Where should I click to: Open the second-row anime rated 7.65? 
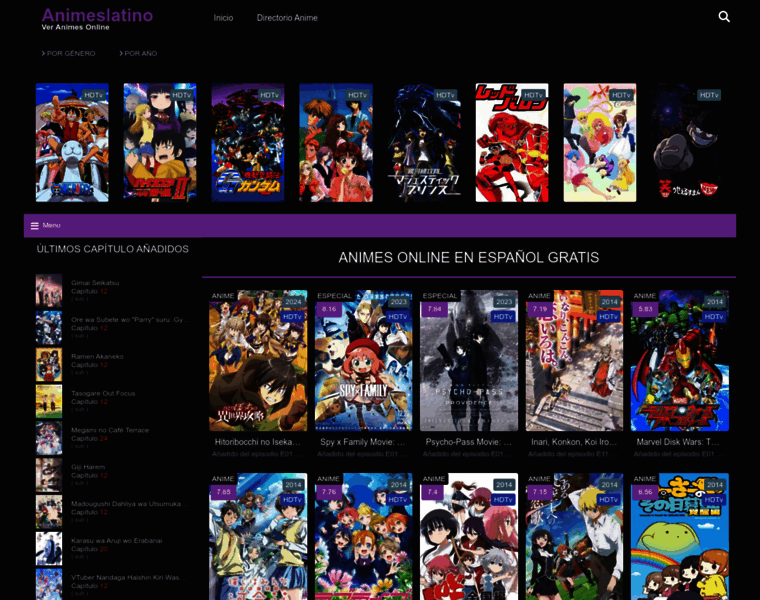click(258, 537)
